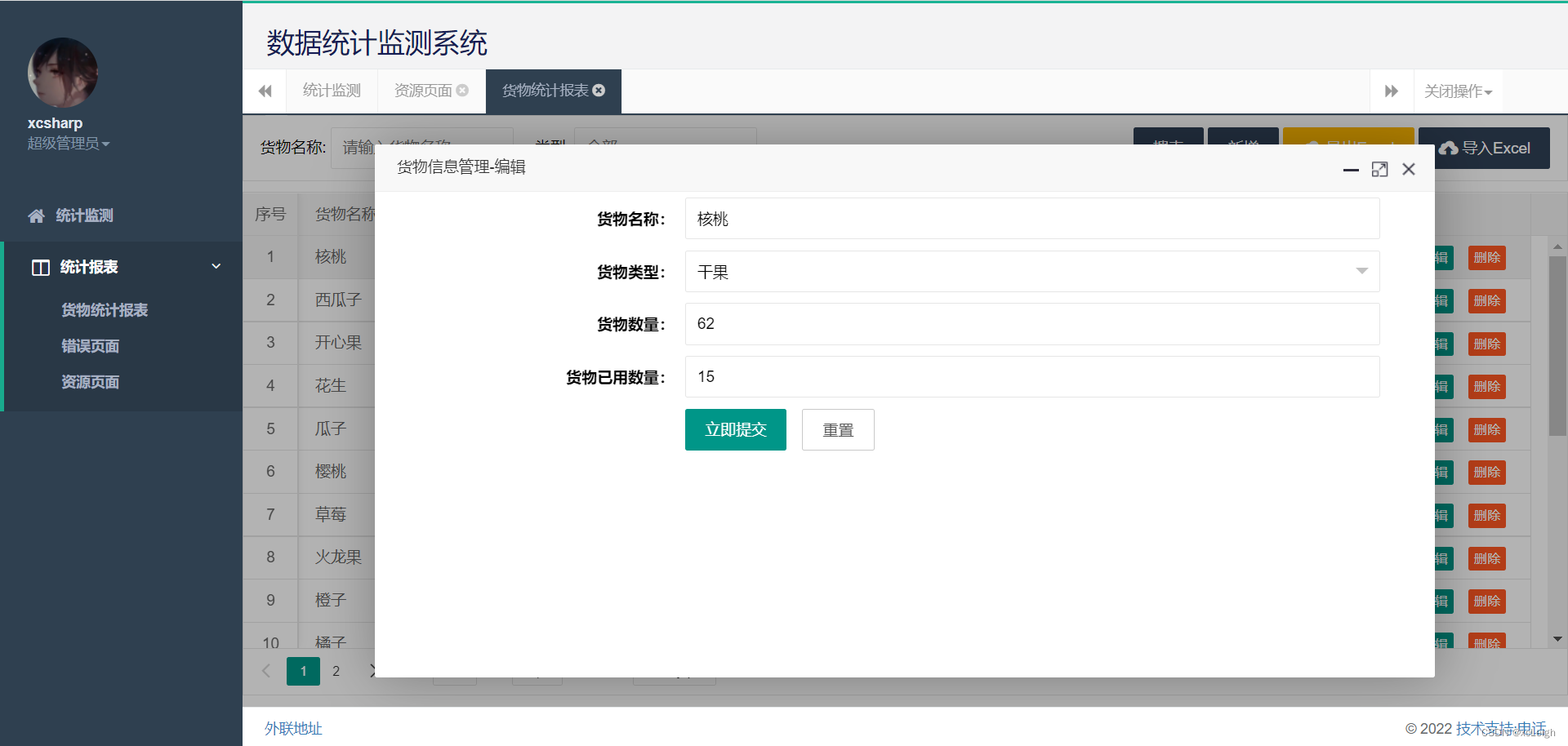Delete row 3 开心果 via 删除
The image size is (1568, 746).
click(x=1487, y=344)
